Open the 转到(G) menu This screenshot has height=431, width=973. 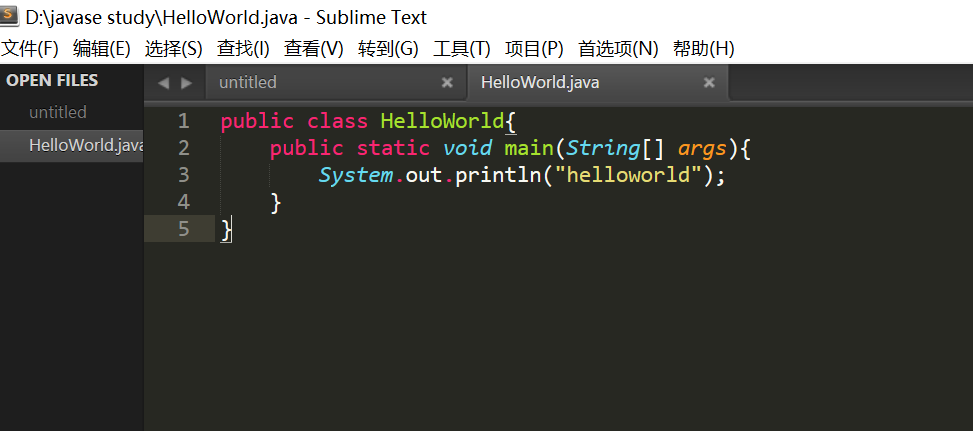point(388,49)
